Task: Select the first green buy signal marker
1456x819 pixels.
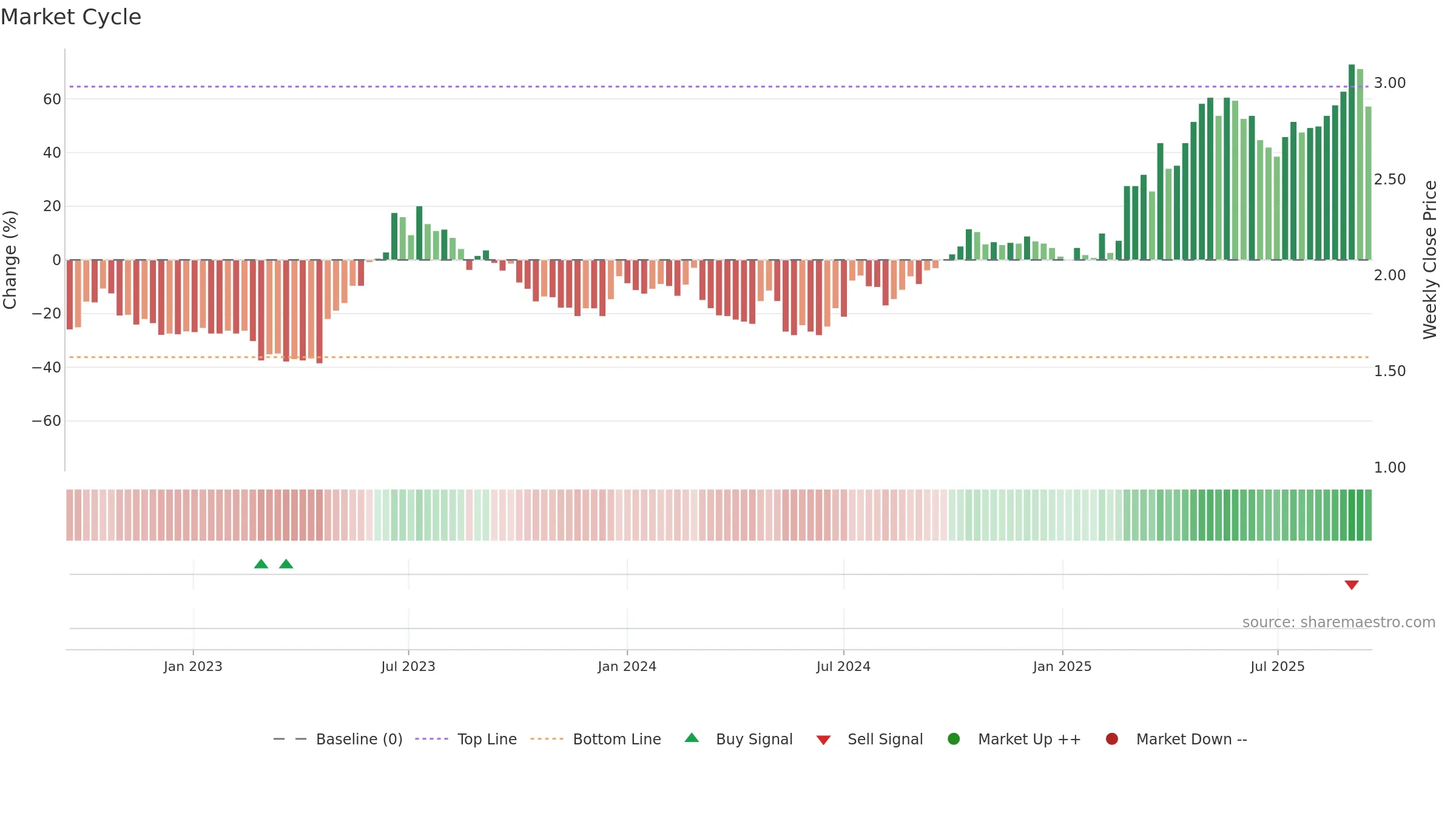Action: pyautogui.click(x=261, y=564)
